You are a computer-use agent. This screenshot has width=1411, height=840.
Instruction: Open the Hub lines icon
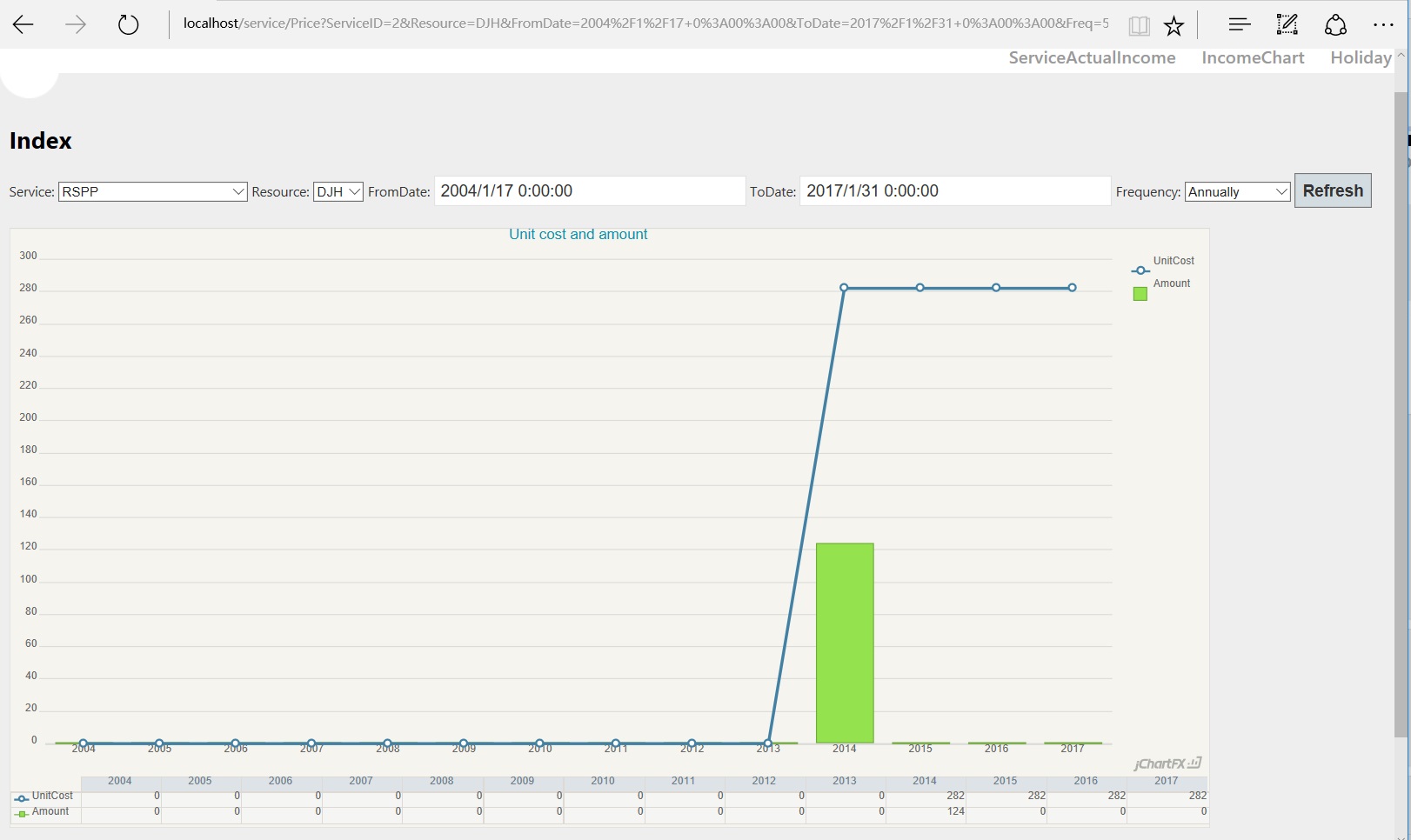[1239, 25]
